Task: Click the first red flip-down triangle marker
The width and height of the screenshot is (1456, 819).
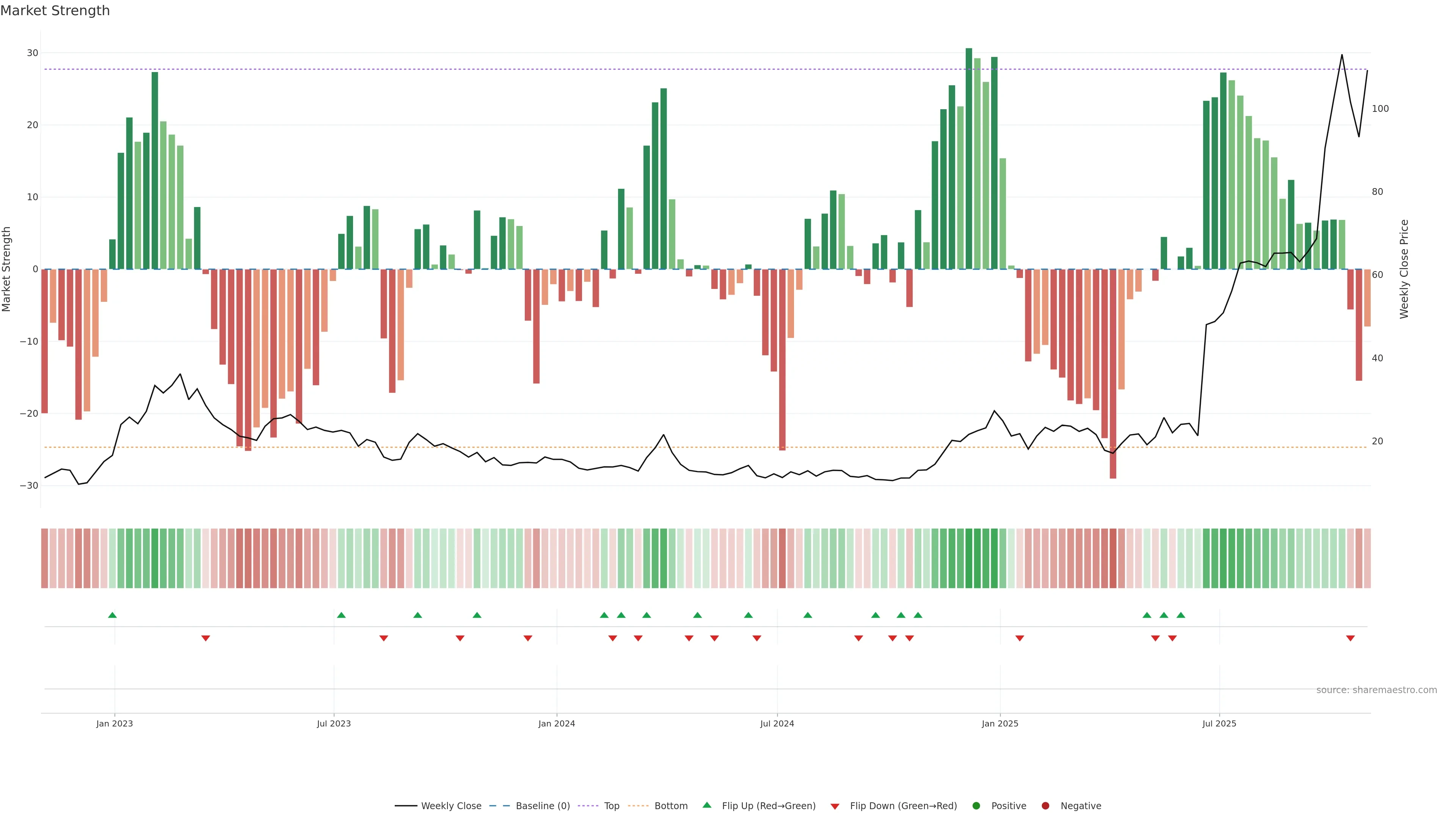Action: (206, 638)
